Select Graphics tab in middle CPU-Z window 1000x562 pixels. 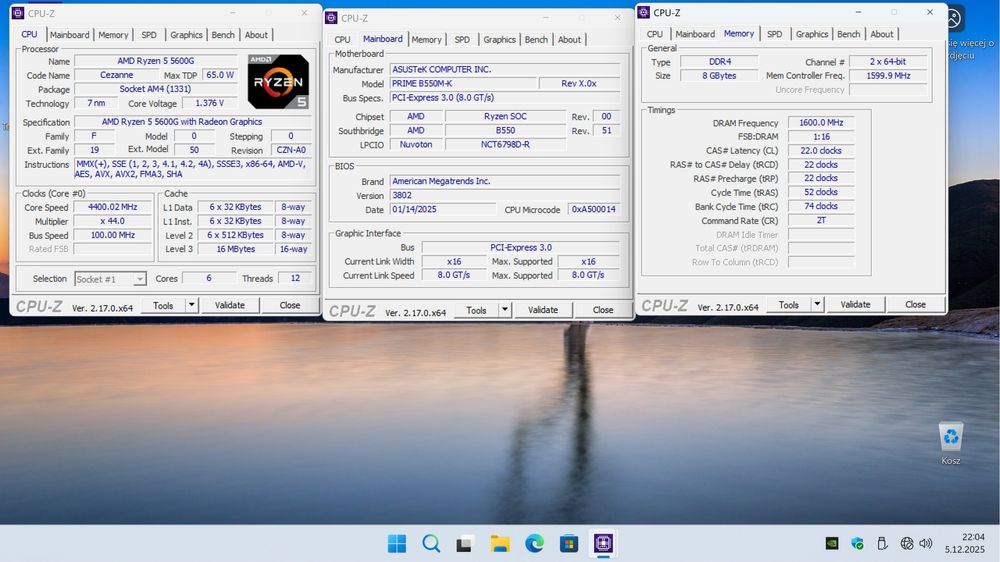(499, 40)
